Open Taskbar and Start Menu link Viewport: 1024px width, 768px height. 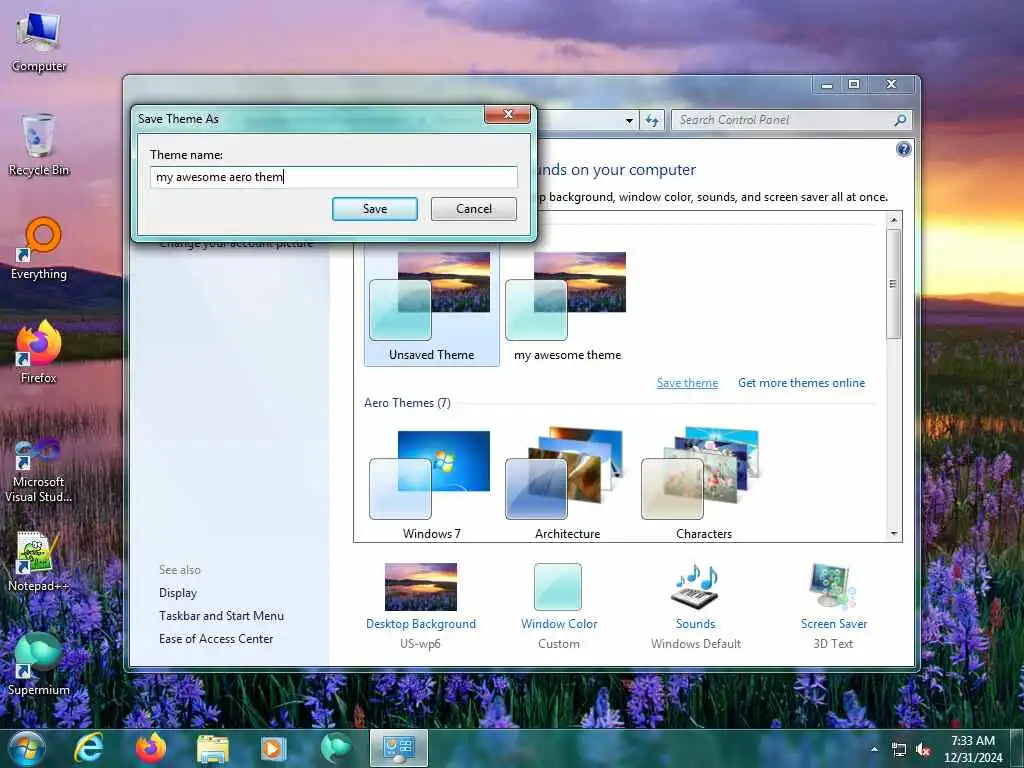[x=221, y=616]
